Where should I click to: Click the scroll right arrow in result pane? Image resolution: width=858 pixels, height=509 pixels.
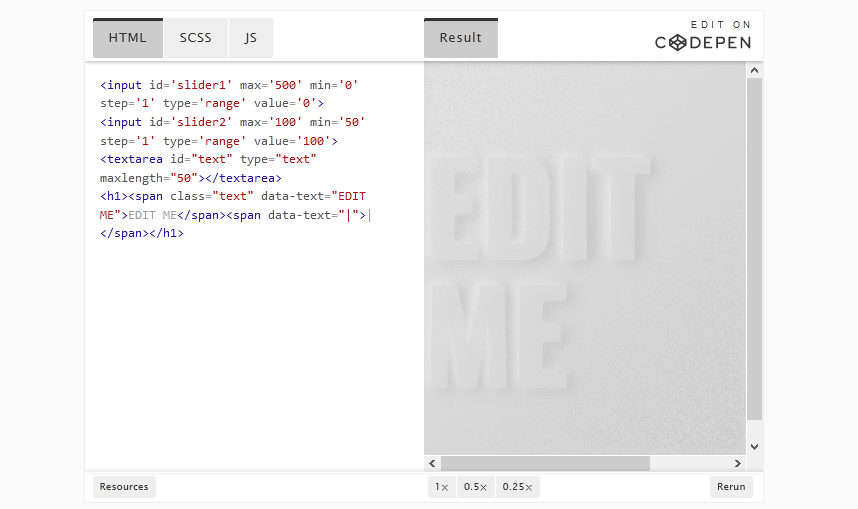pos(738,464)
